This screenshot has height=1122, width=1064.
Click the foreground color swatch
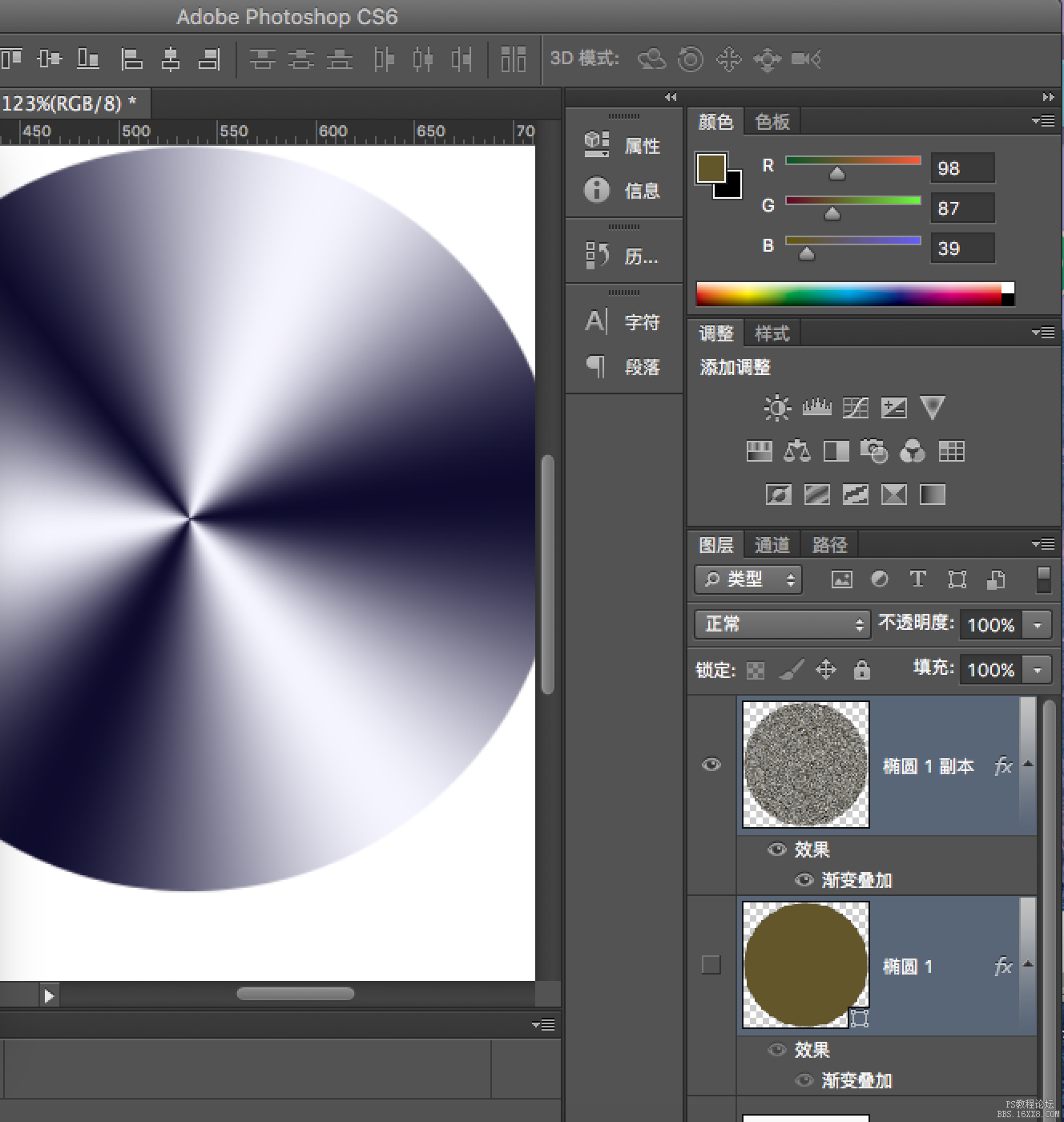[x=711, y=168]
